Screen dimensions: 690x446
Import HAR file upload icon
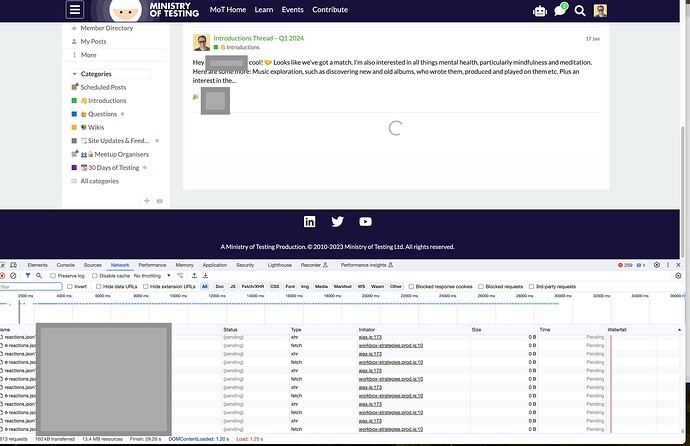[194, 276]
